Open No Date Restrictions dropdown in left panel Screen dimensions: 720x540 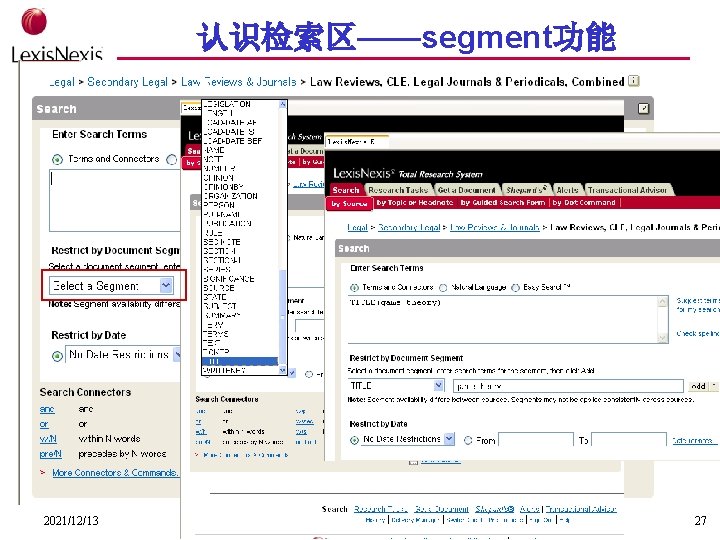(177, 354)
